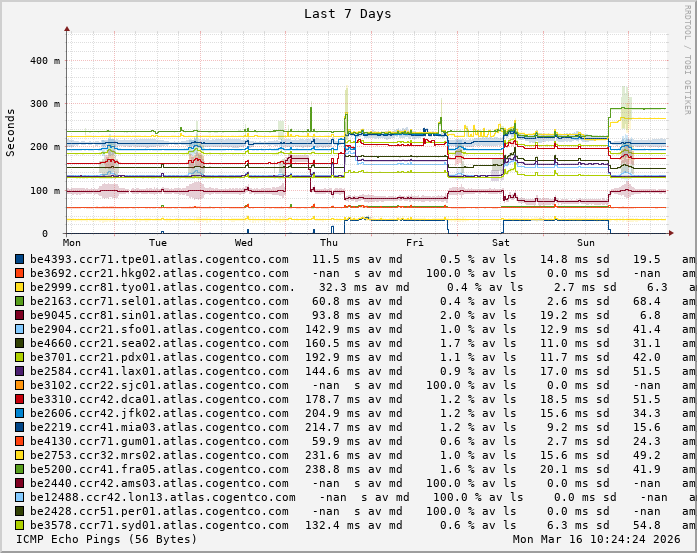Click the red swatch for be3310 dca01
Image resolution: width=697 pixels, height=553 pixels.
tap(20, 399)
